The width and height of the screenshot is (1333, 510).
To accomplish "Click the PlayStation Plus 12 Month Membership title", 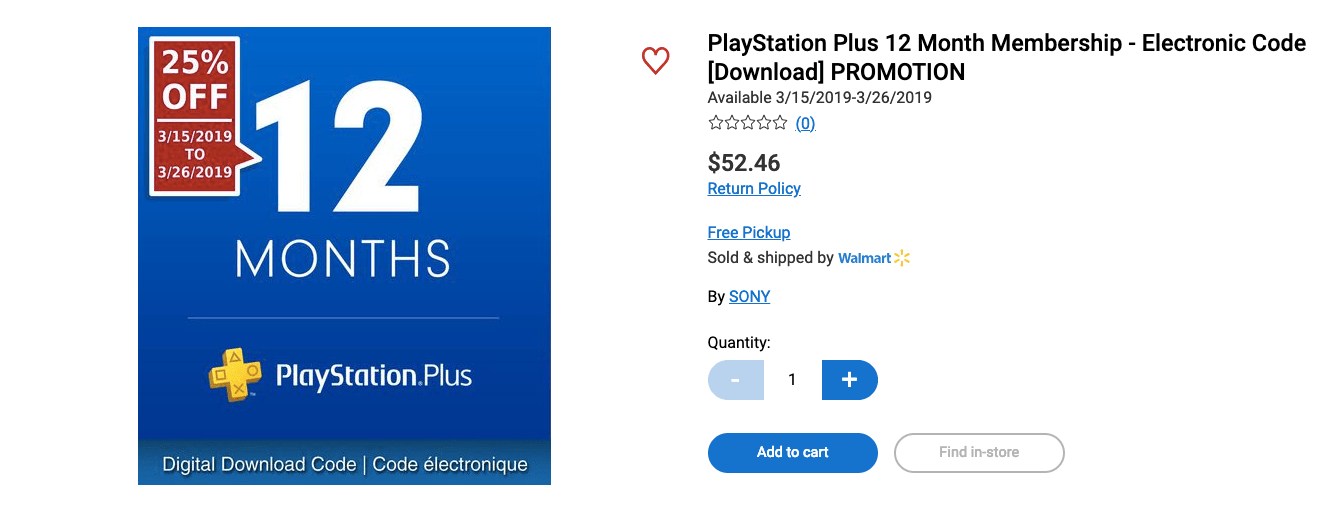I will click(x=1007, y=58).
